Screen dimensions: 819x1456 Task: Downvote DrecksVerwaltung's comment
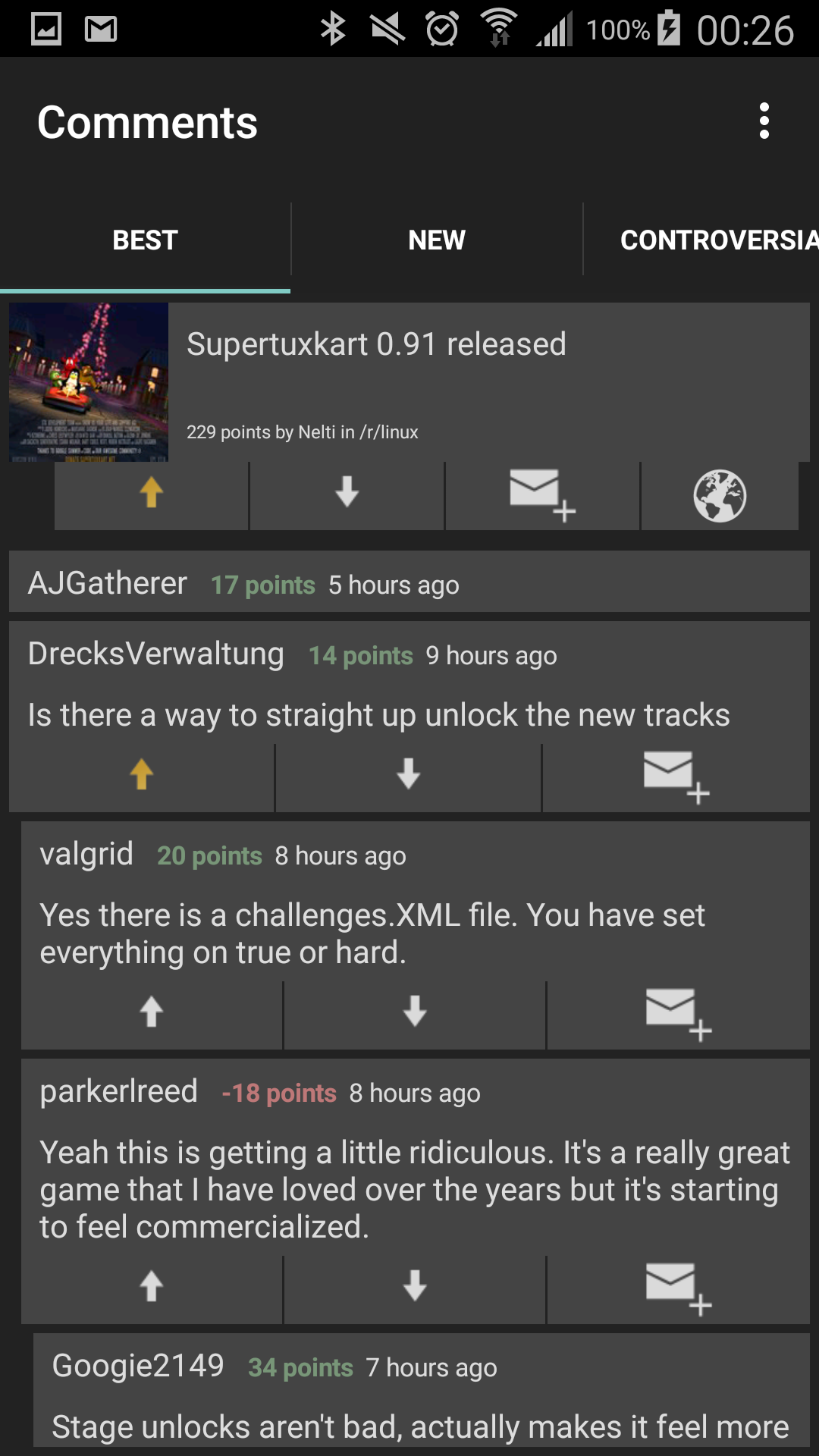(409, 777)
